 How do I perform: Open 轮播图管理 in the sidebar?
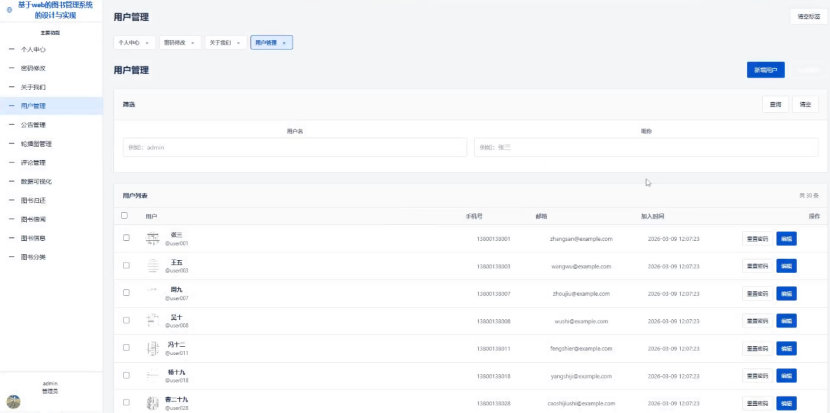click(x=51, y=143)
